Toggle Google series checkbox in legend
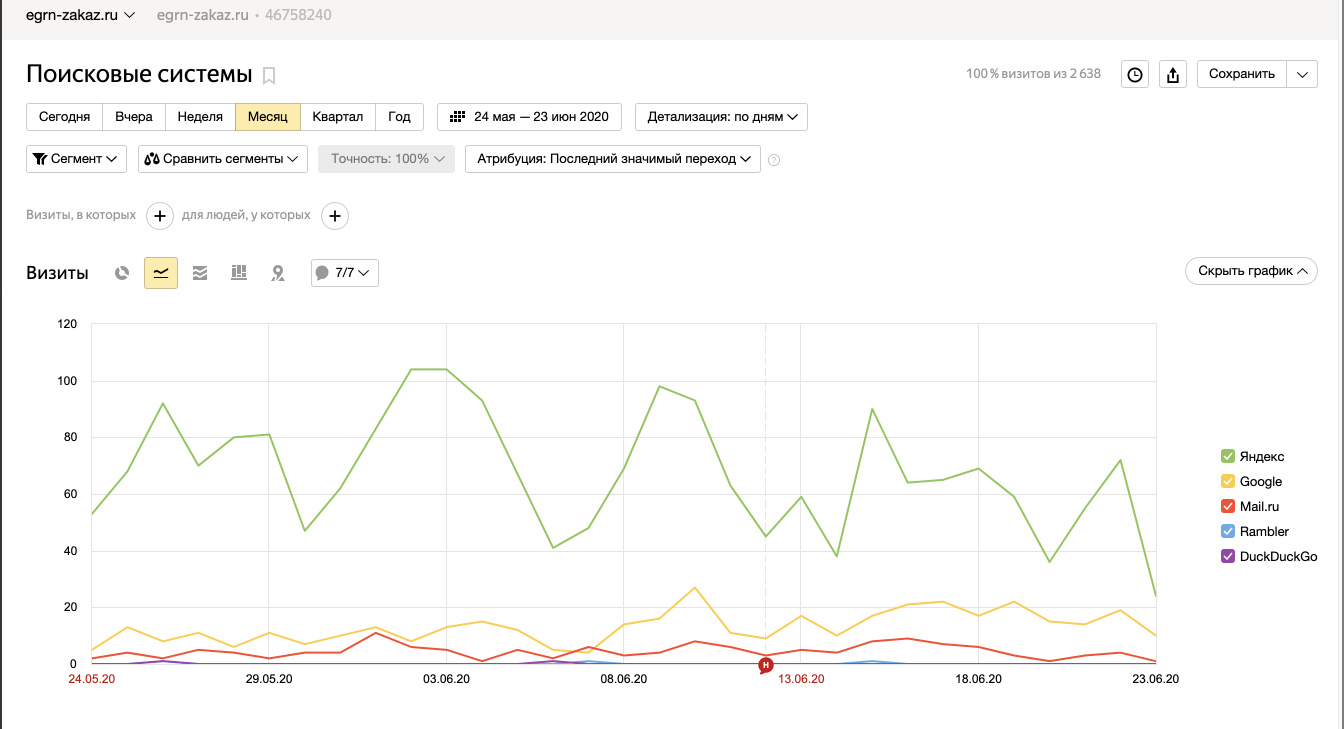 pyautogui.click(x=1227, y=481)
